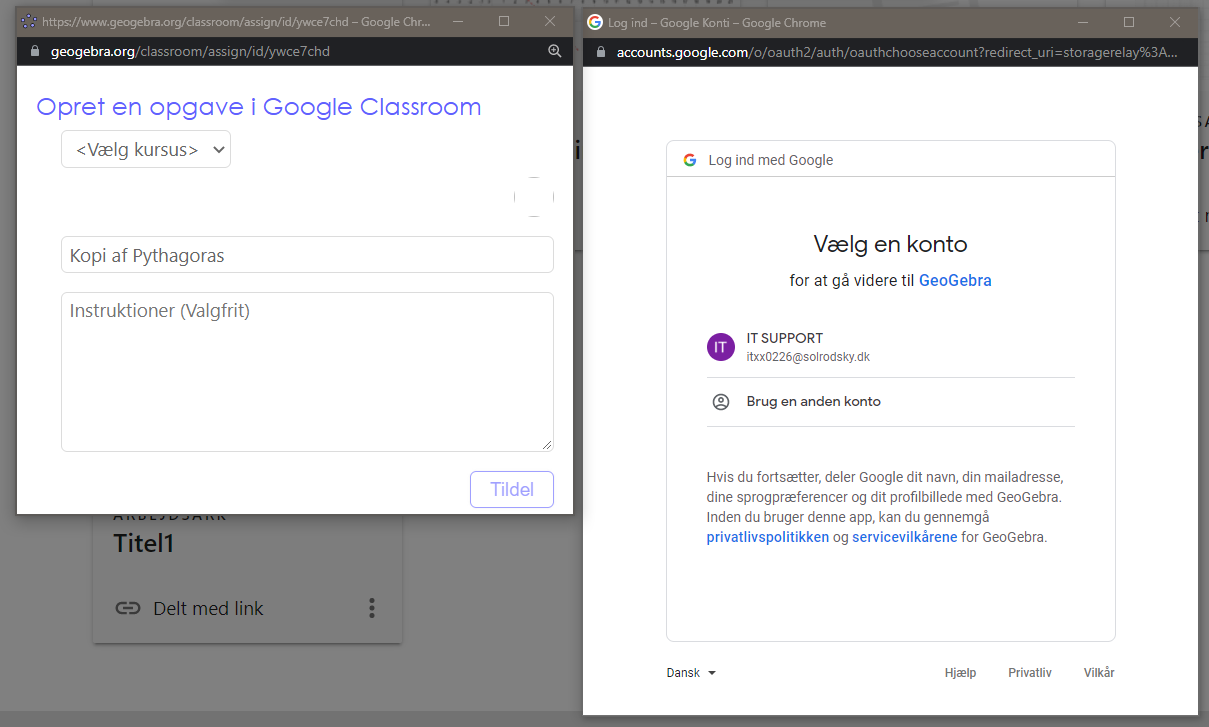The width and height of the screenshot is (1209, 727).
Task: Click the purple IT account avatar
Action: pyautogui.click(x=720, y=347)
